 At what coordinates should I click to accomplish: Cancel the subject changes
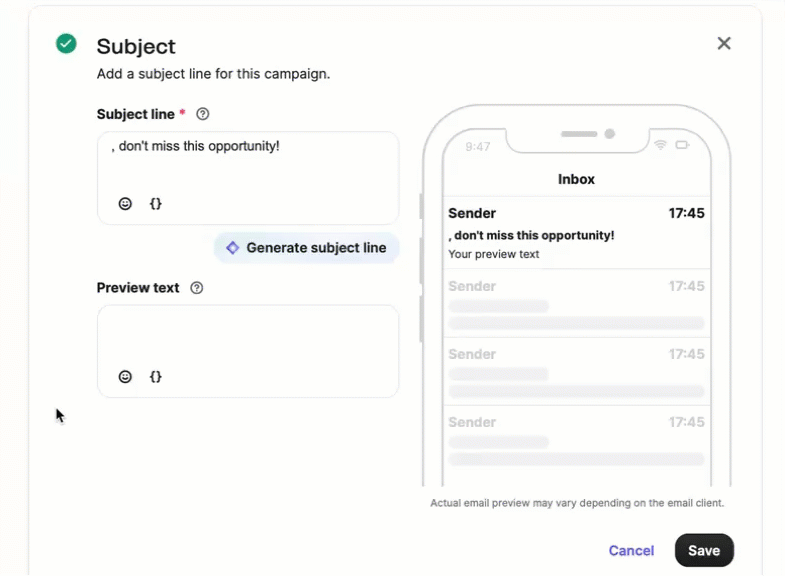click(x=631, y=550)
